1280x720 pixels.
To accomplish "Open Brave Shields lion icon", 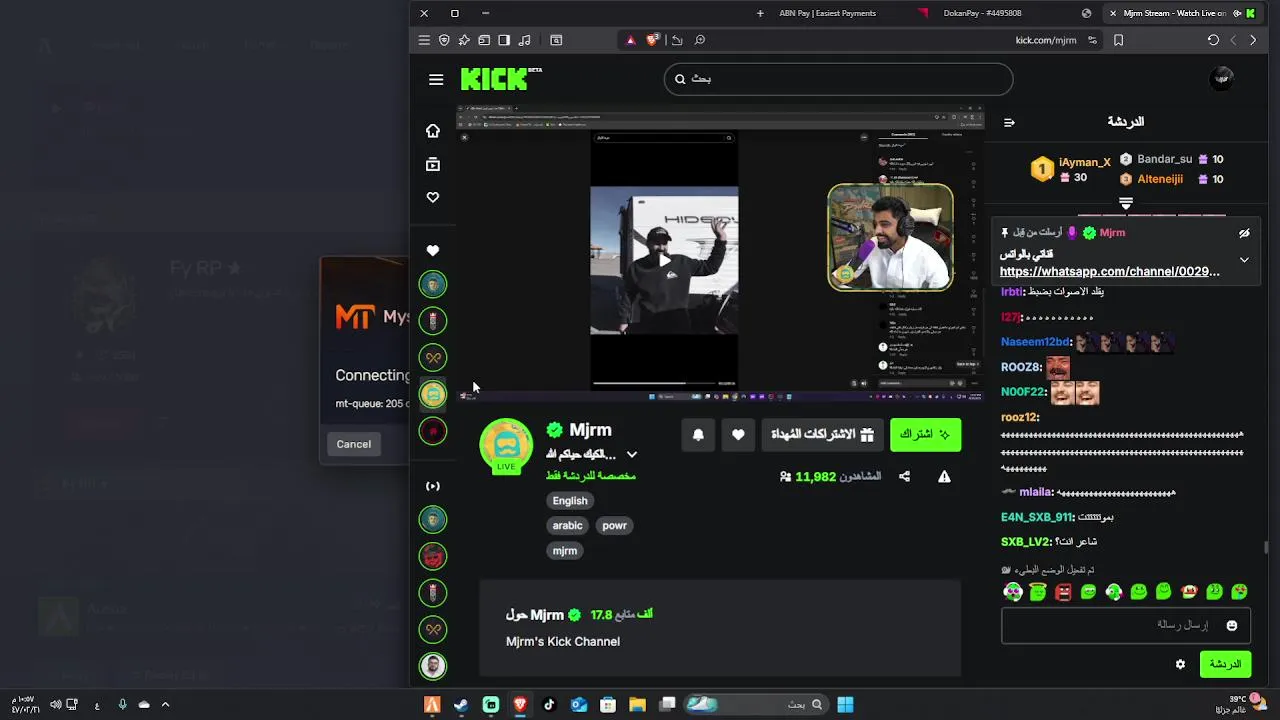I will coord(653,40).
